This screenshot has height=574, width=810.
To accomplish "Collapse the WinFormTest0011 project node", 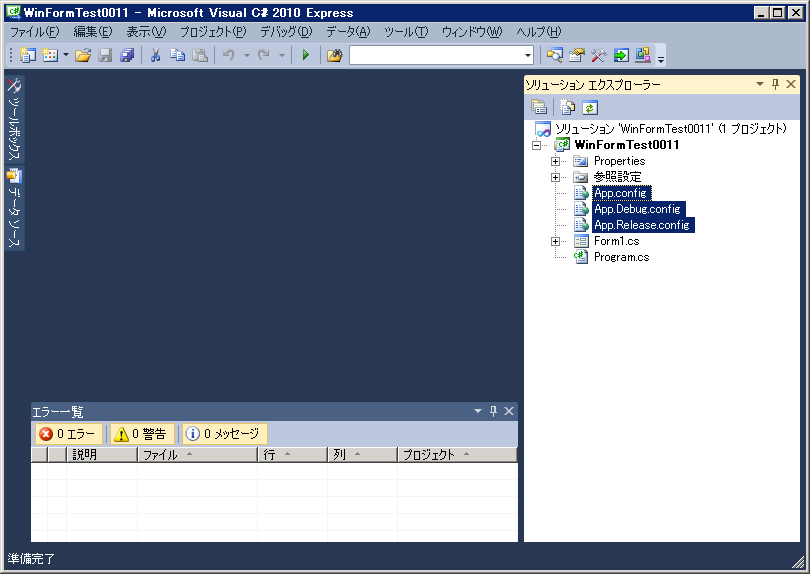I will (x=537, y=146).
